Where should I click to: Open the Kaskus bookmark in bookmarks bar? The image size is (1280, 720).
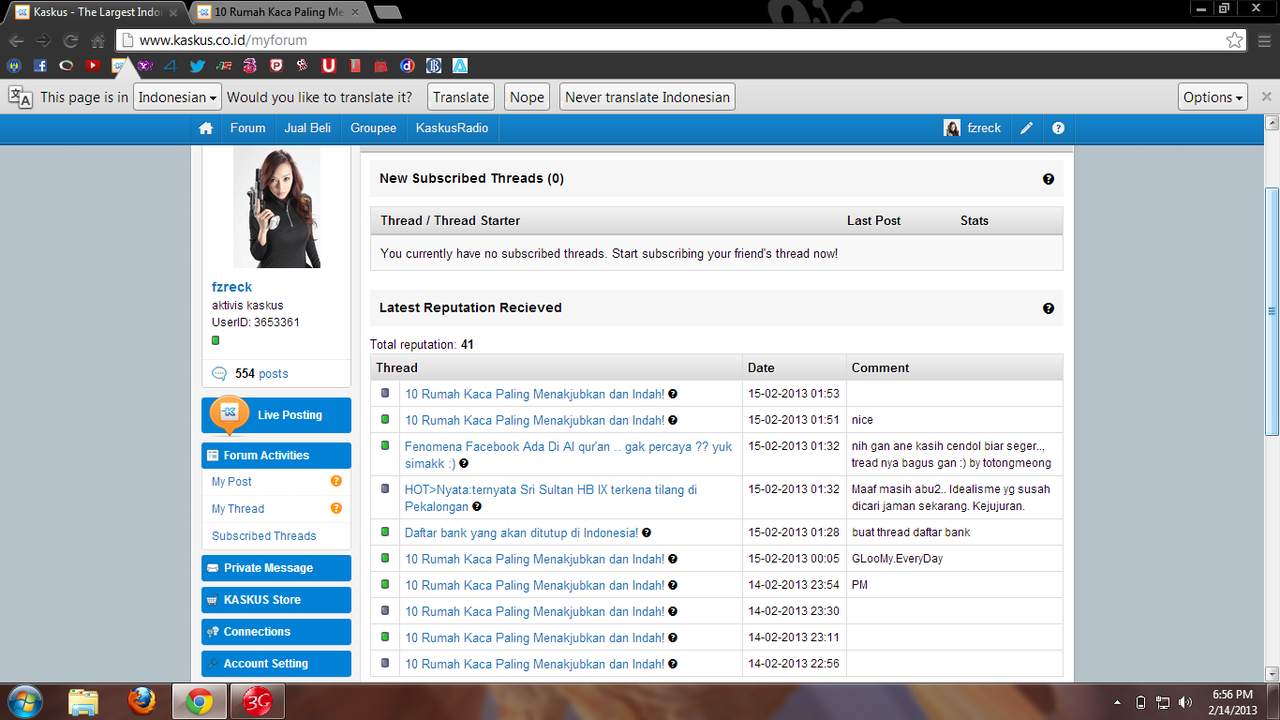[x=119, y=65]
